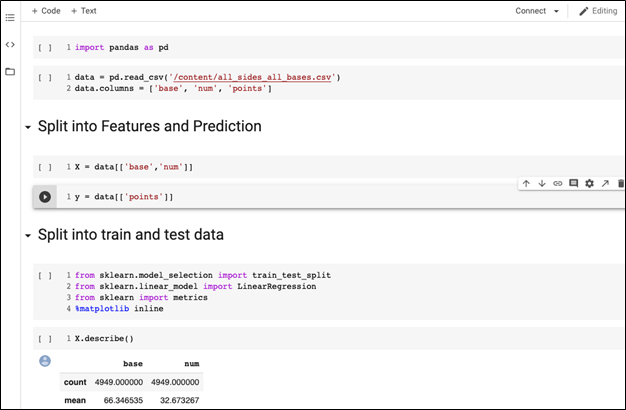Add a comment to the cell
The width and height of the screenshot is (626, 410).
(x=573, y=183)
